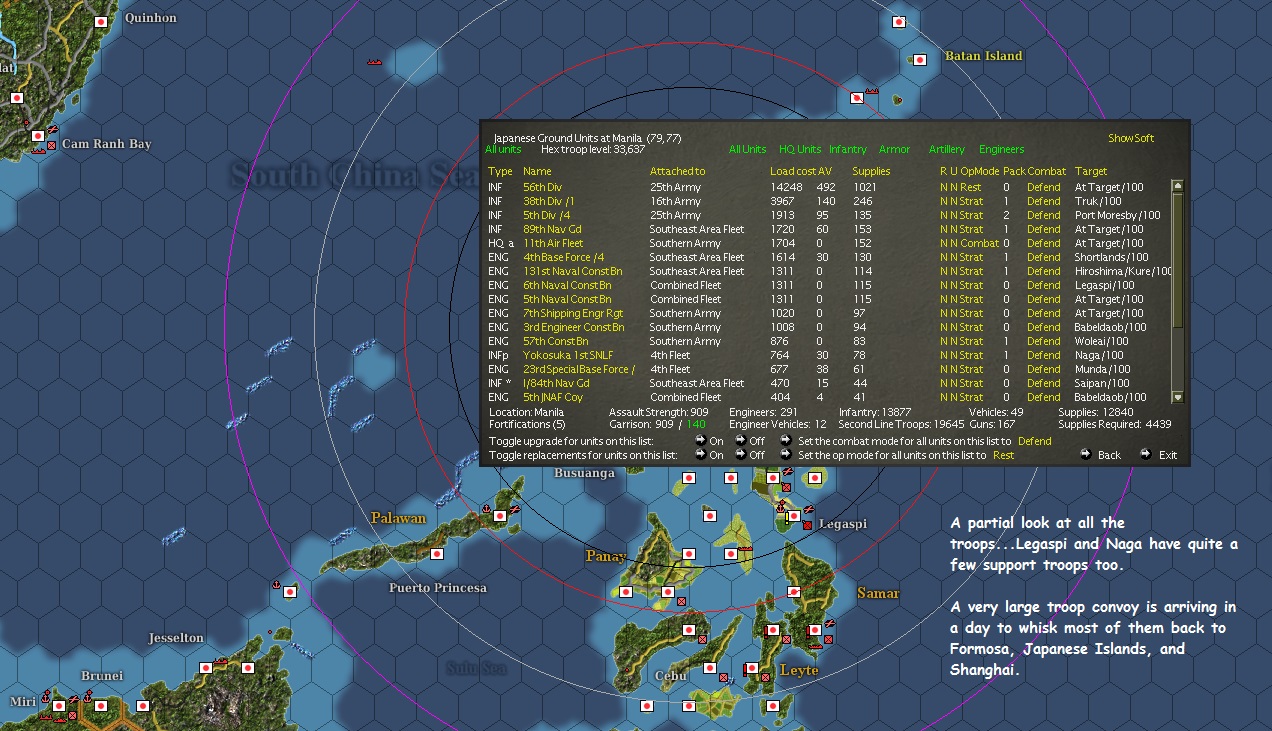Sort the list by Attached to column
The width and height of the screenshot is (1272, 731).
(x=677, y=171)
